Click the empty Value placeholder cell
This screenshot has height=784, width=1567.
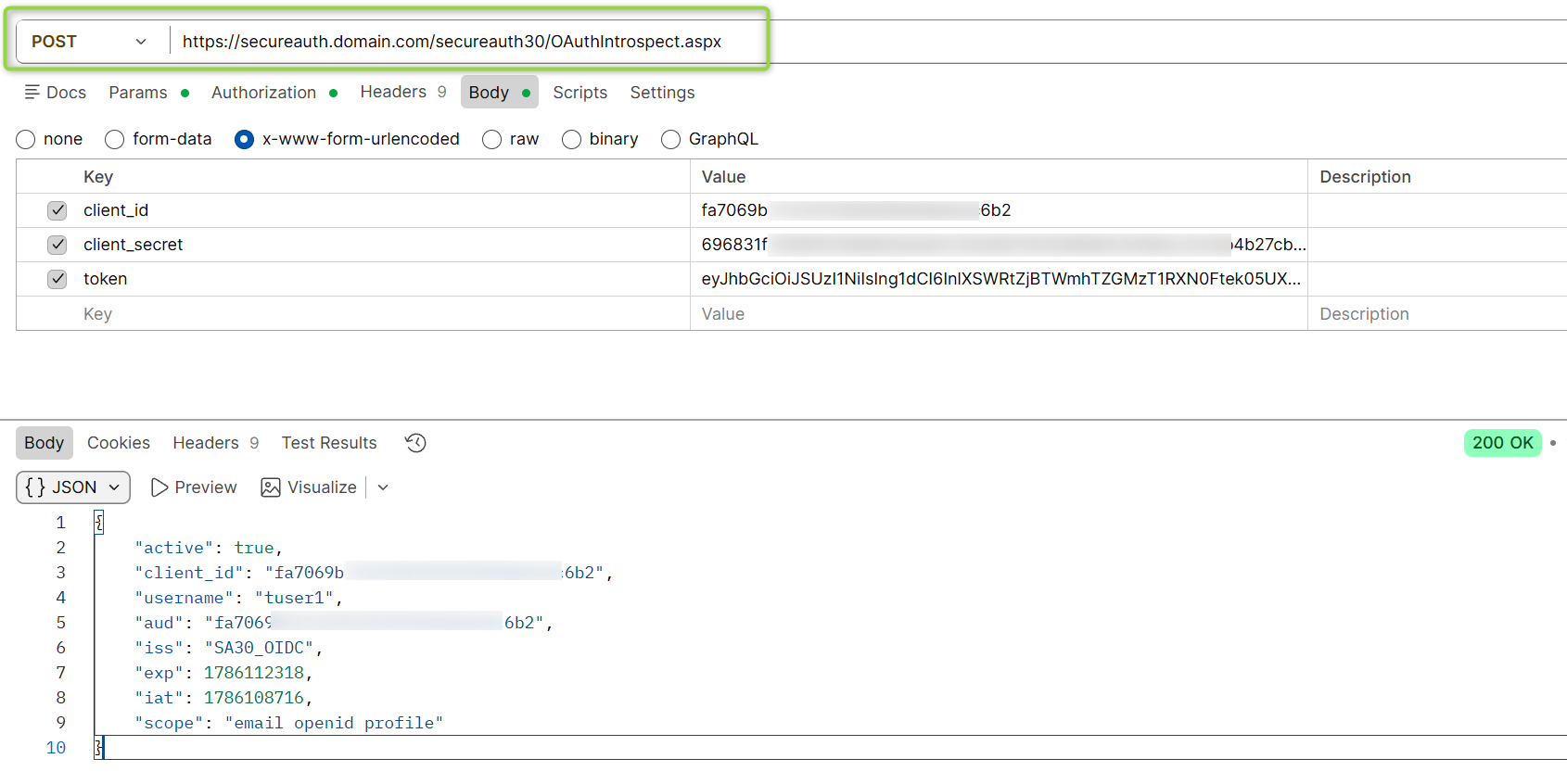999,314
